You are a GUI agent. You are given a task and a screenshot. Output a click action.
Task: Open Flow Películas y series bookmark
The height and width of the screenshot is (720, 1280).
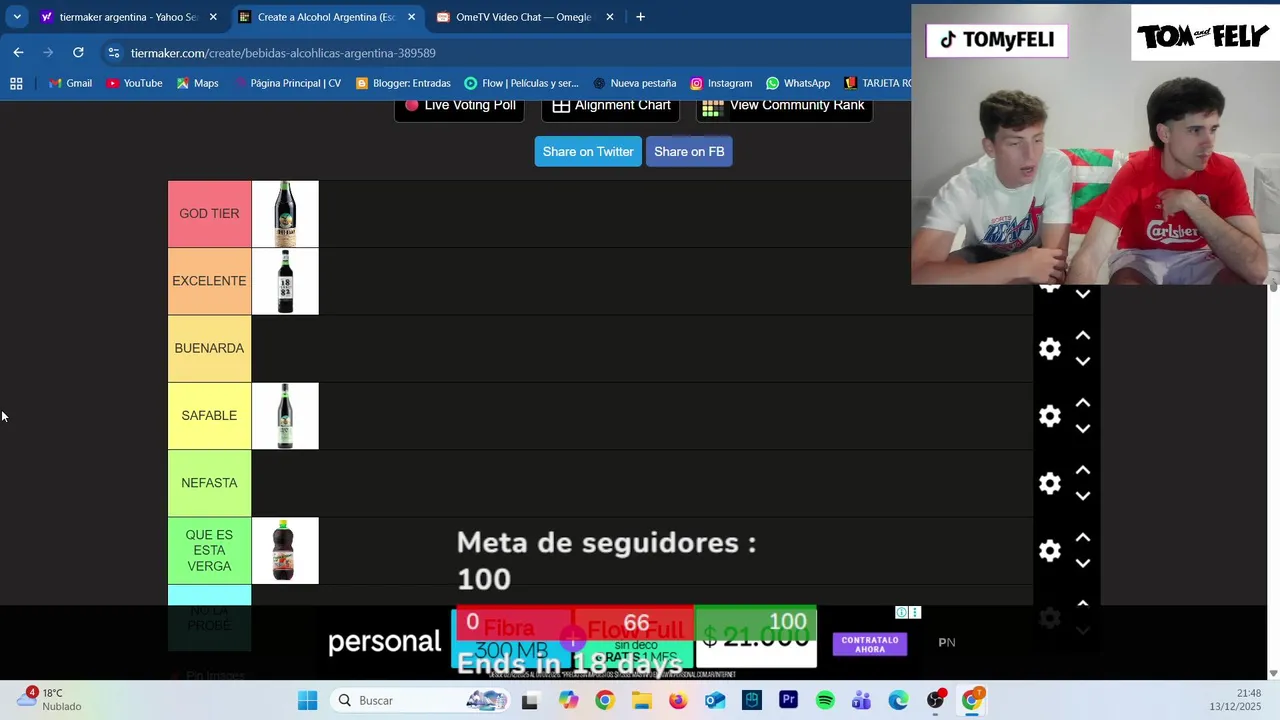(521, 83)
